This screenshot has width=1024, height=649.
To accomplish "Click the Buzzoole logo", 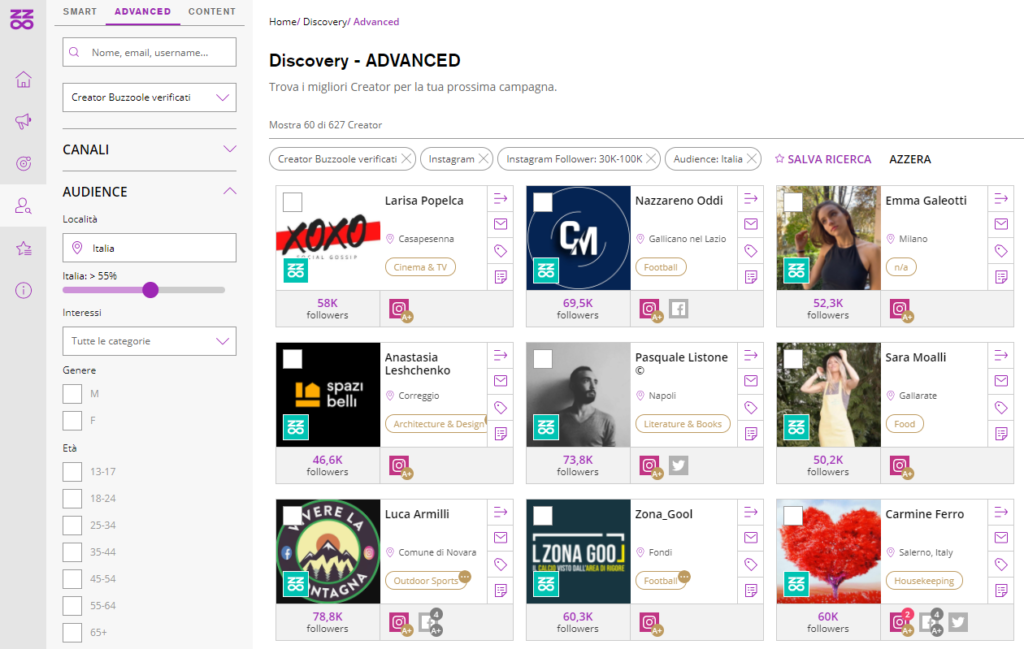I will click(22, 18).
